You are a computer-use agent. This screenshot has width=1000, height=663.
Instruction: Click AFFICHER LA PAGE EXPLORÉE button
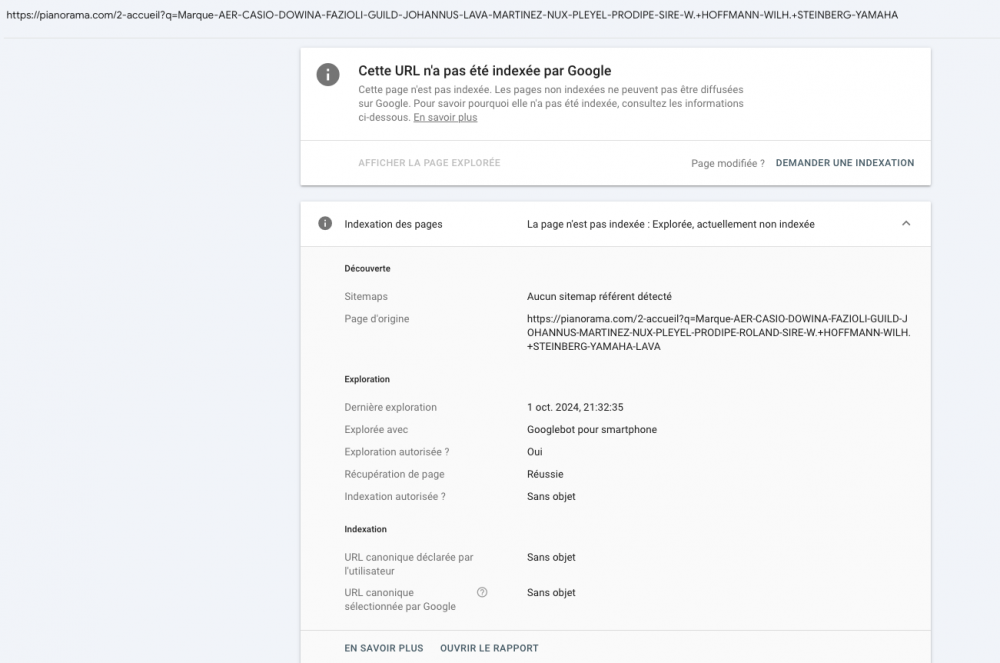429,163
